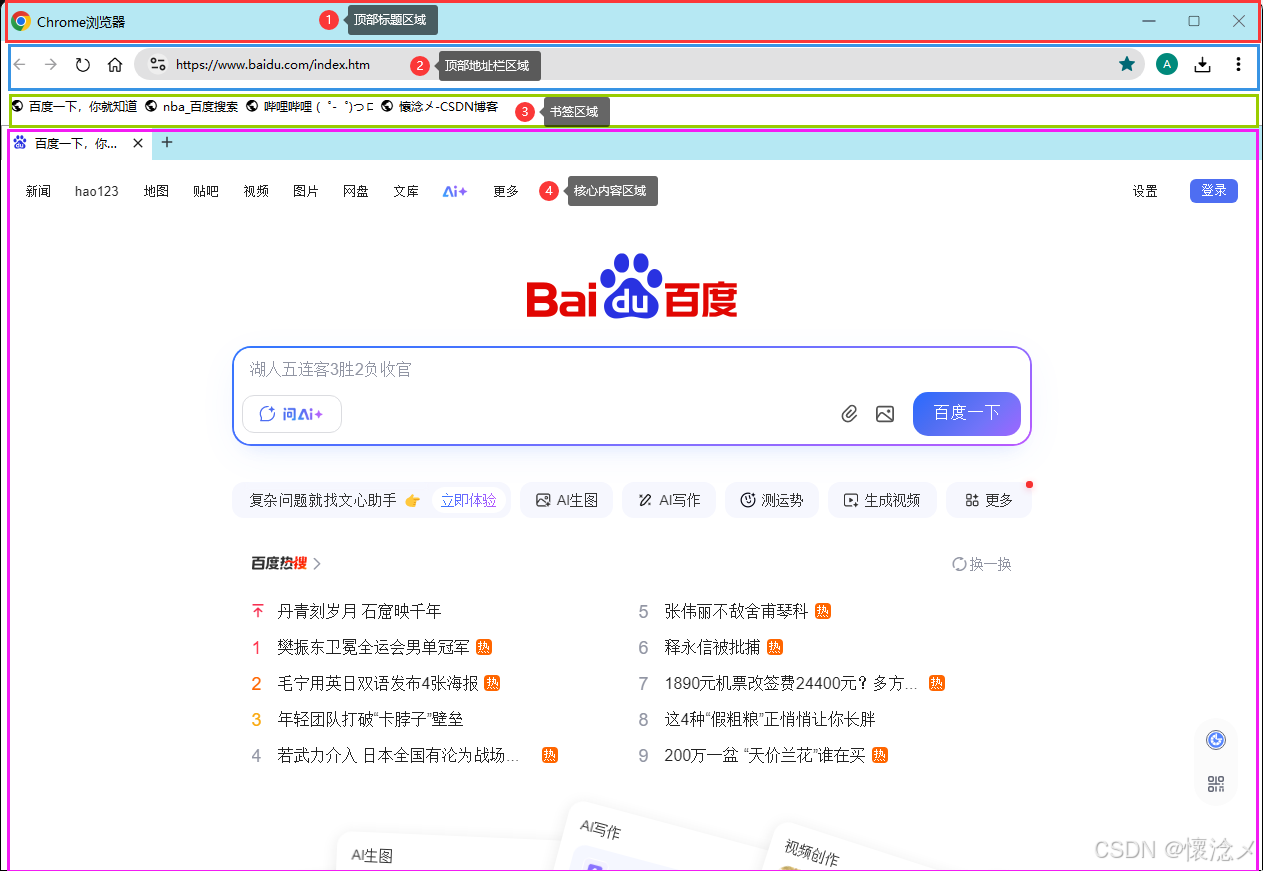1263x871 pixels.
Task: Open hot search 释永信被批捕
Action: (712, 647)
